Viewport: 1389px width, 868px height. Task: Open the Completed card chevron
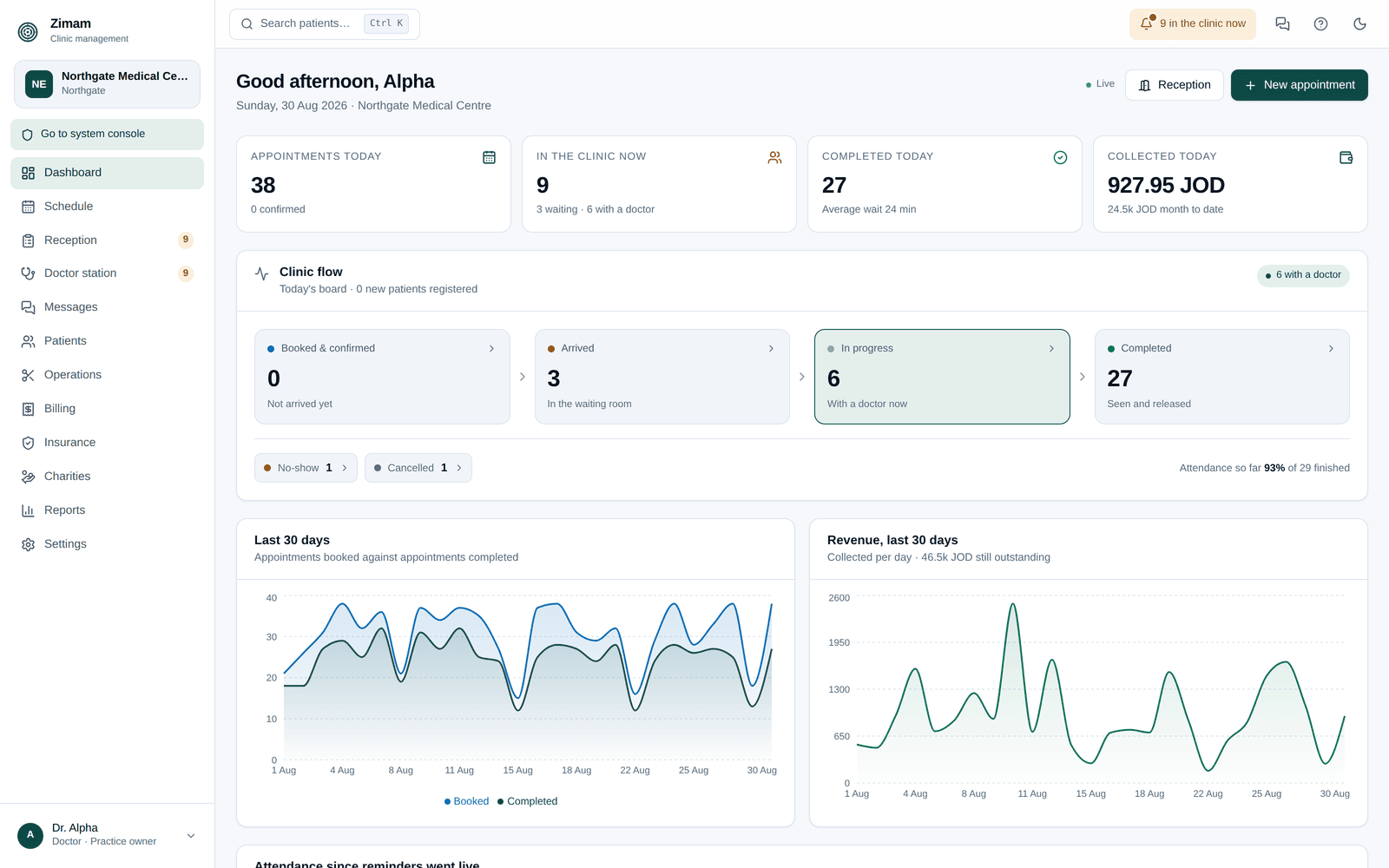[1331, 348]
